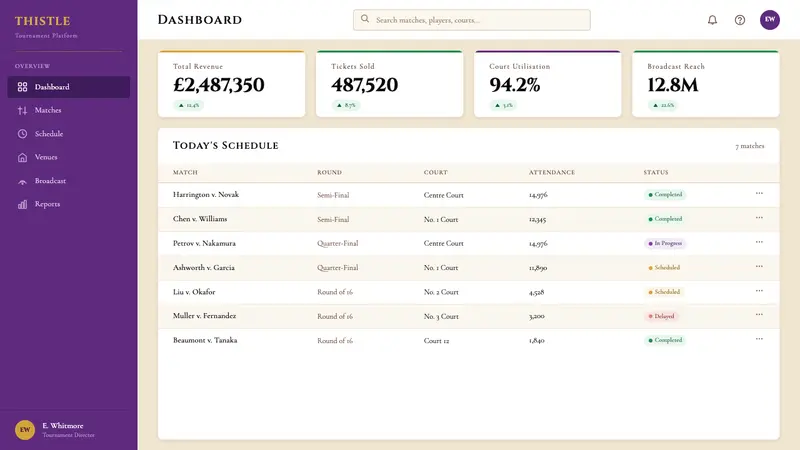Screen dimensions: 800x450
Task: Click the search magnifier icon
Action: pyautogui.click(x=365, y=19)
